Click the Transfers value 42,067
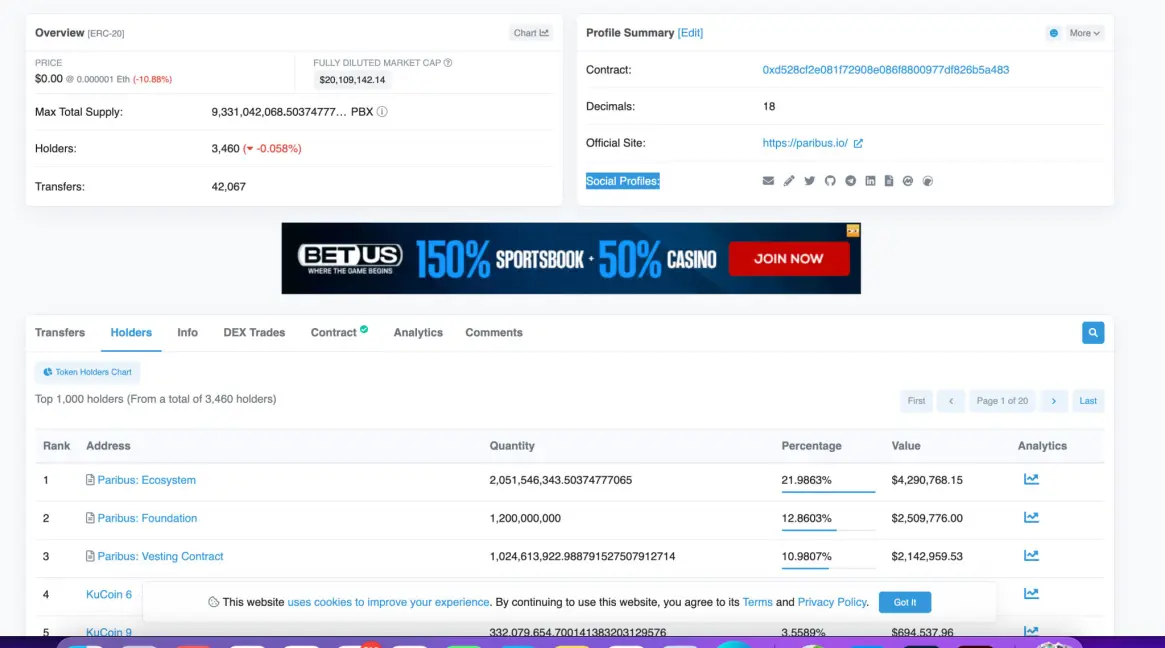 pos(228,187)
